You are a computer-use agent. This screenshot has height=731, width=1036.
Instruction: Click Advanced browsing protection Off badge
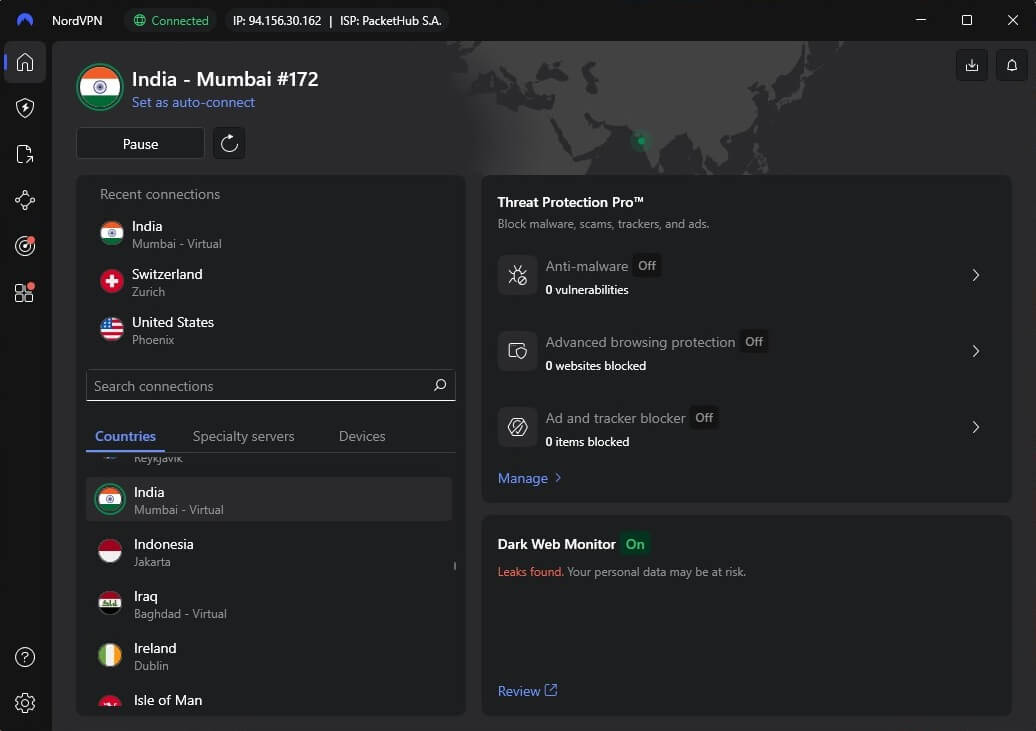(754, 342)
